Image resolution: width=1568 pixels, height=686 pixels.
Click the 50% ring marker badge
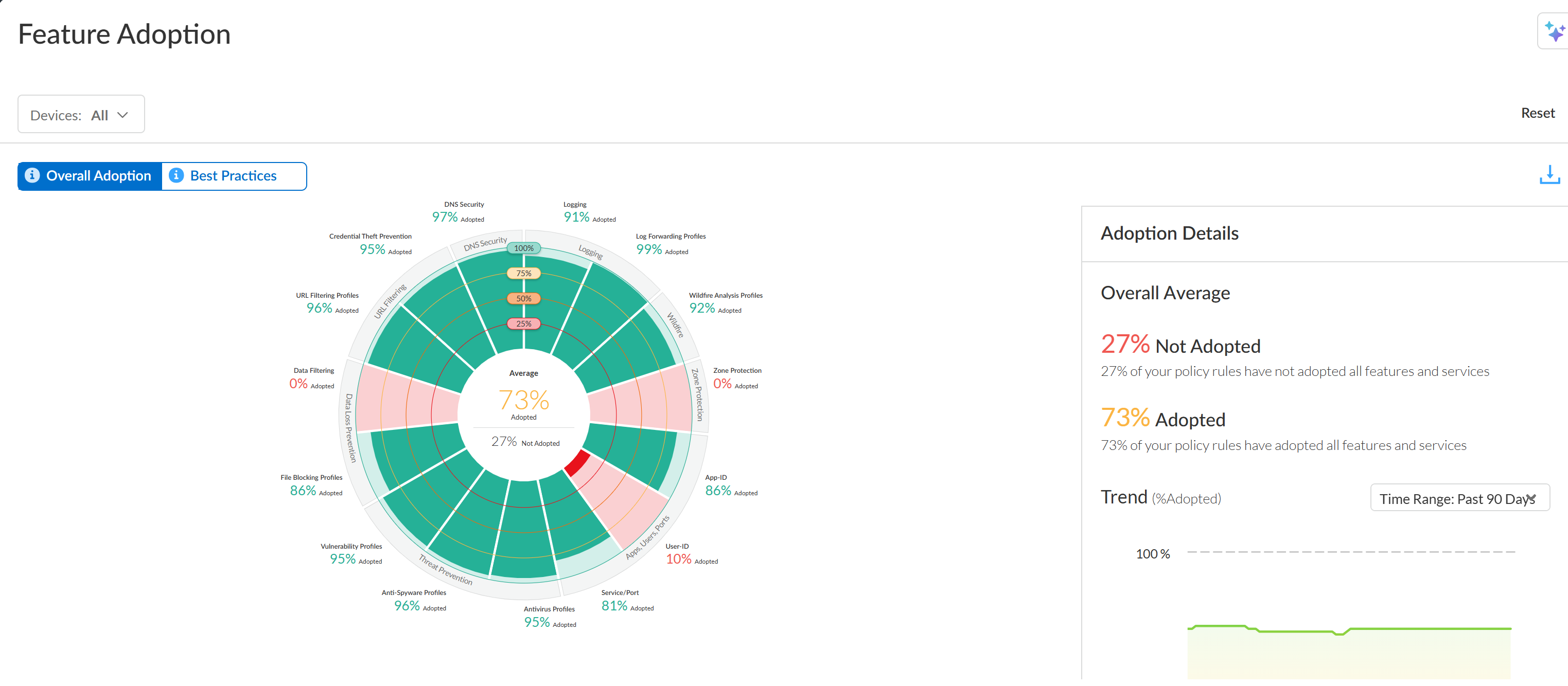click(x=523, y=299)
